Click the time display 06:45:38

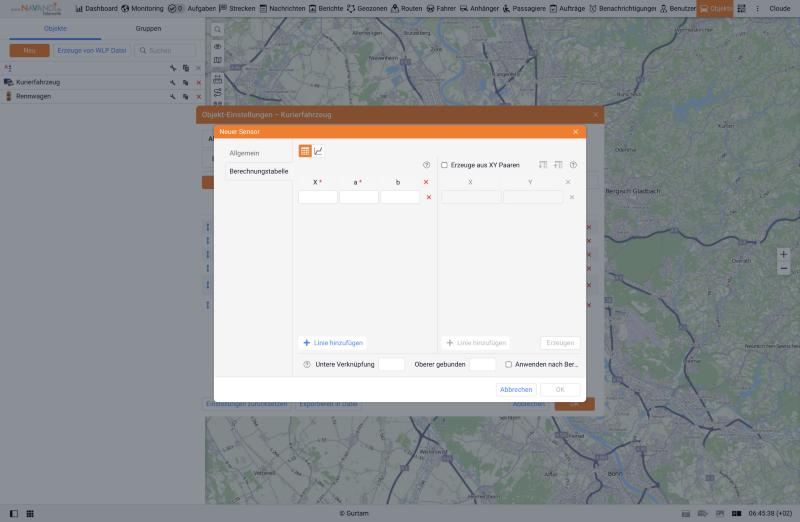770,513
